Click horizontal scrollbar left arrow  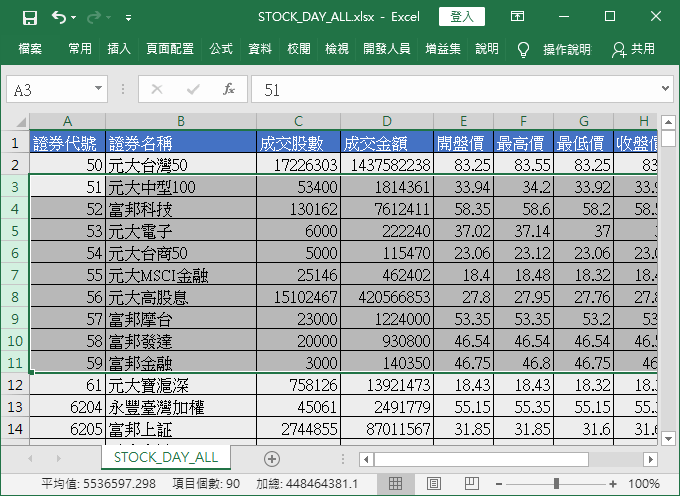click(x=366, y=459)
